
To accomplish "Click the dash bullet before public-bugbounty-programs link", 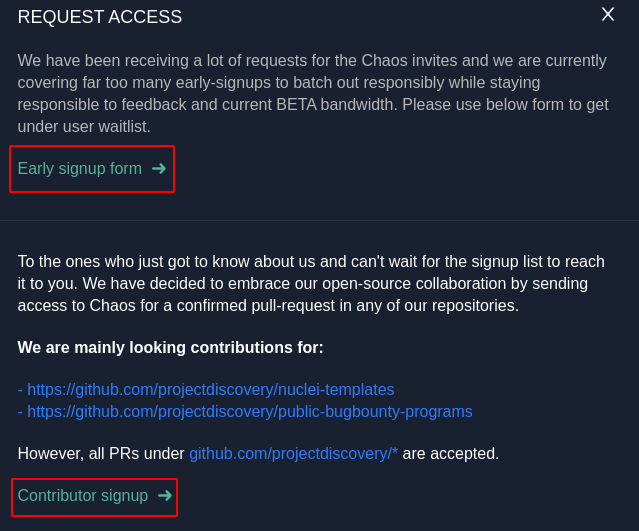I will 20,412.
